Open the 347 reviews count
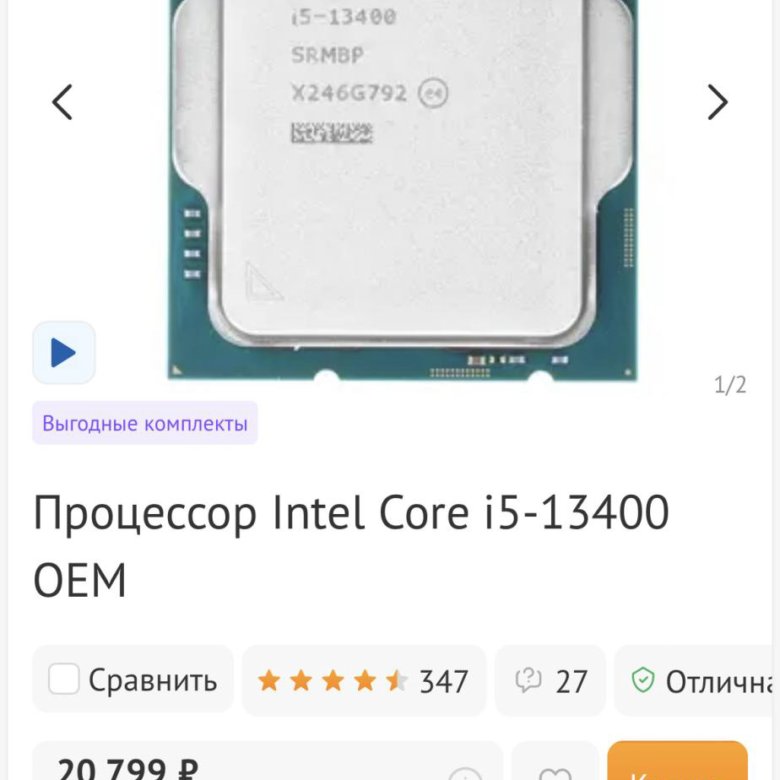The image size is (780, 780). click(444, 682)
